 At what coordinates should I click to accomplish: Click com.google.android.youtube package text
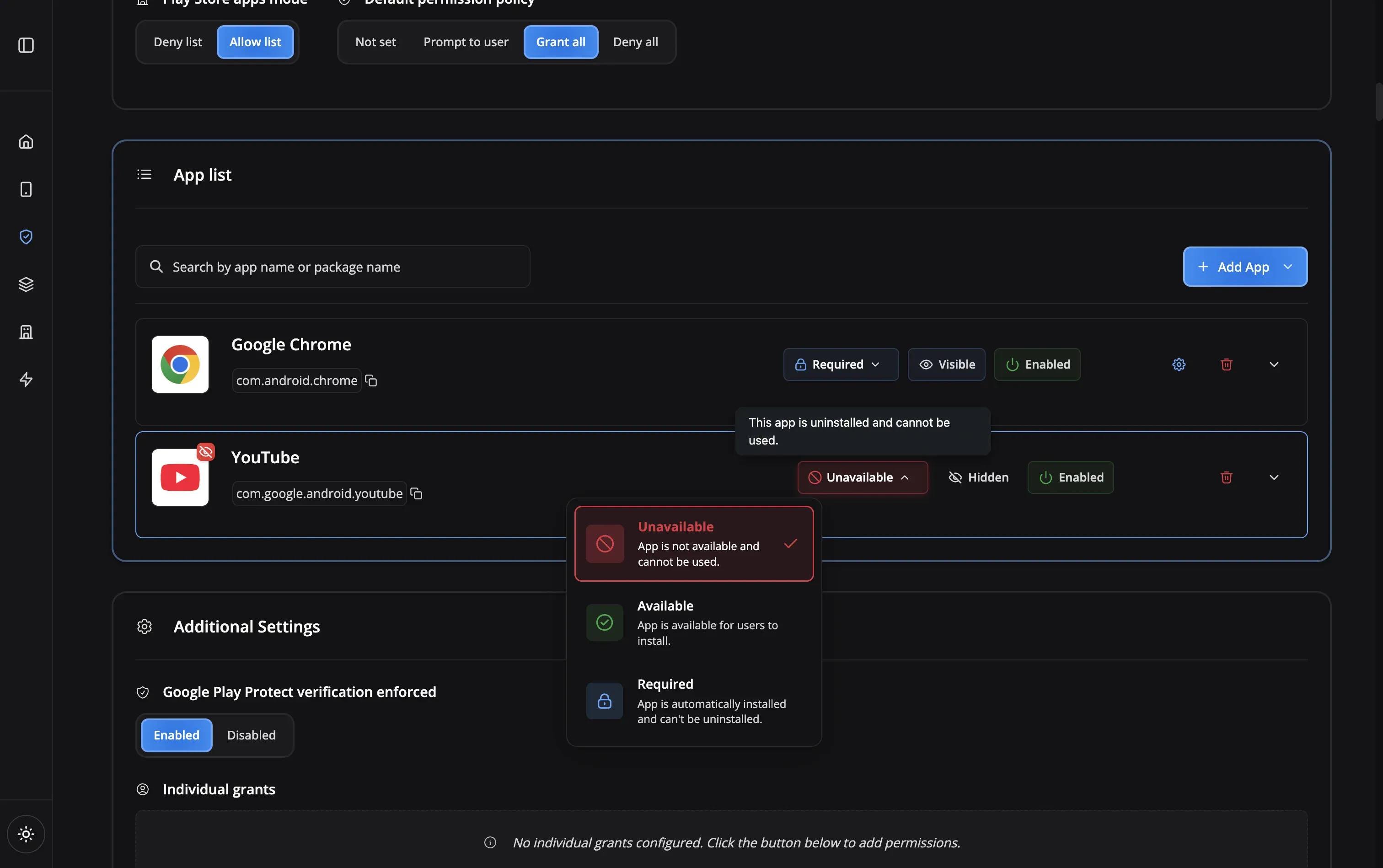point(319,494)
